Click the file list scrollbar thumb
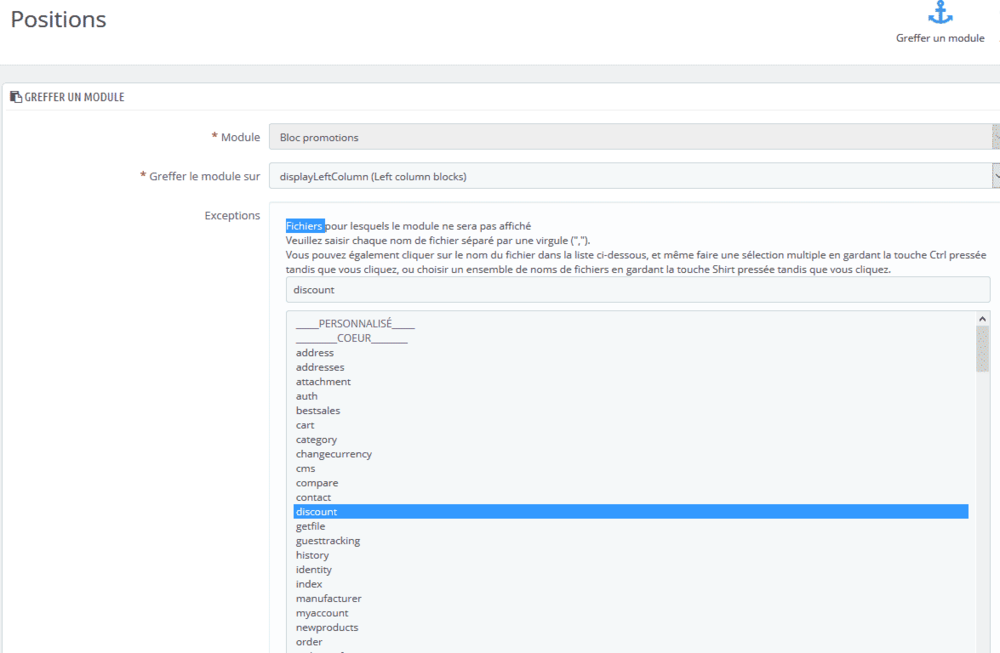 pyautogui.click(x=982, y=348)
